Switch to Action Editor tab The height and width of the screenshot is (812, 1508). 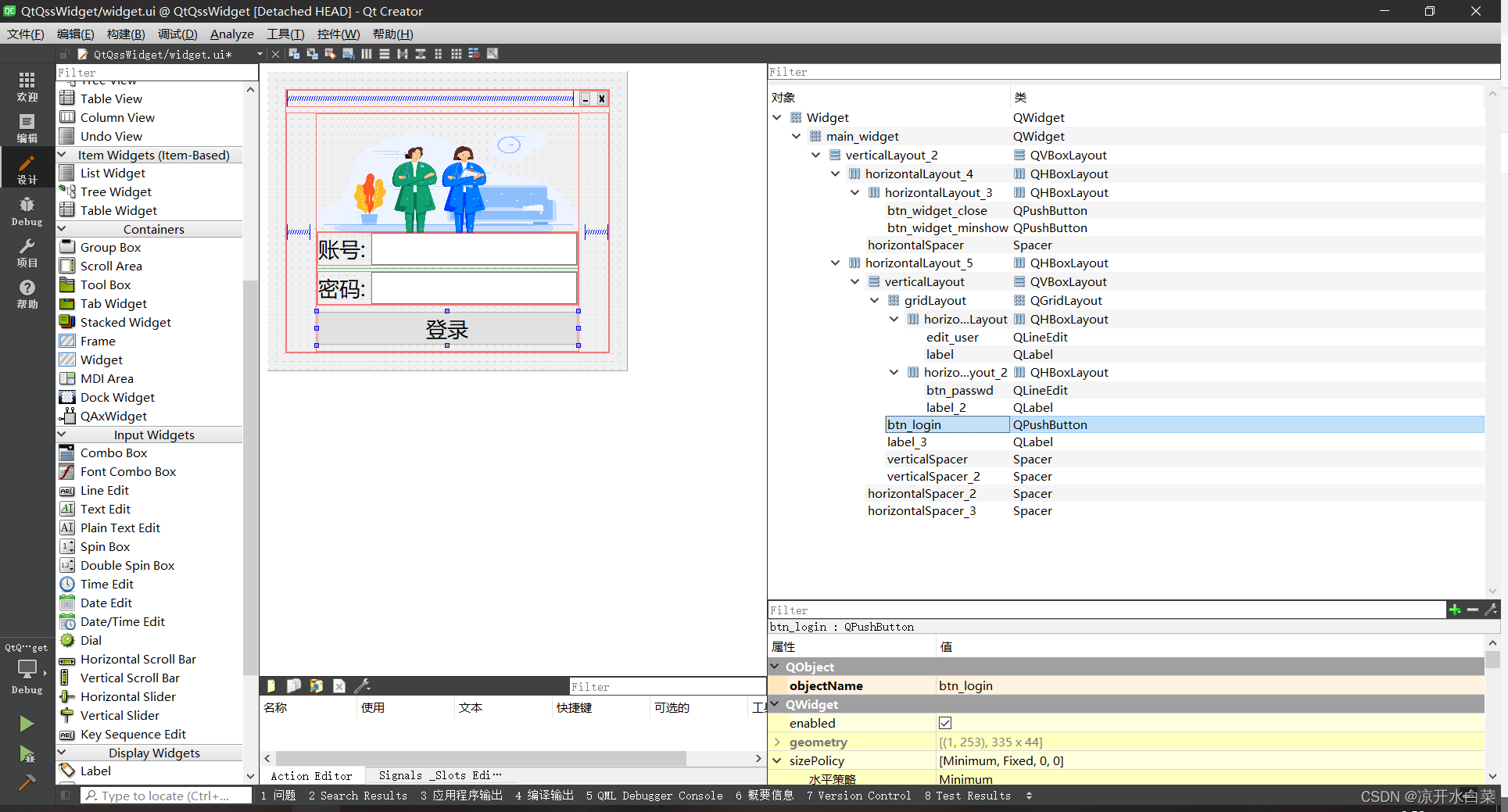coord(311,775)
